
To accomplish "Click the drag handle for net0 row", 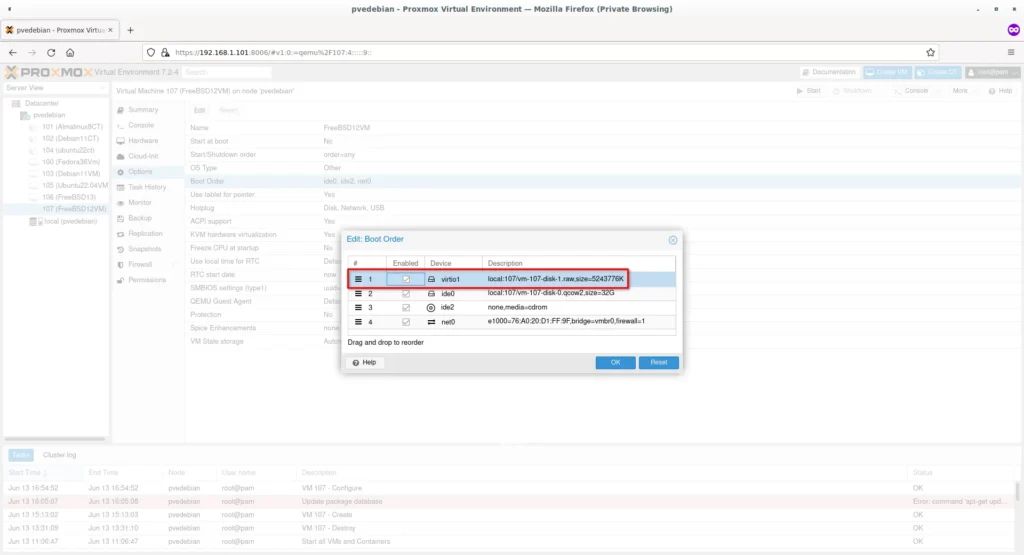I will (x=357, y=322).
